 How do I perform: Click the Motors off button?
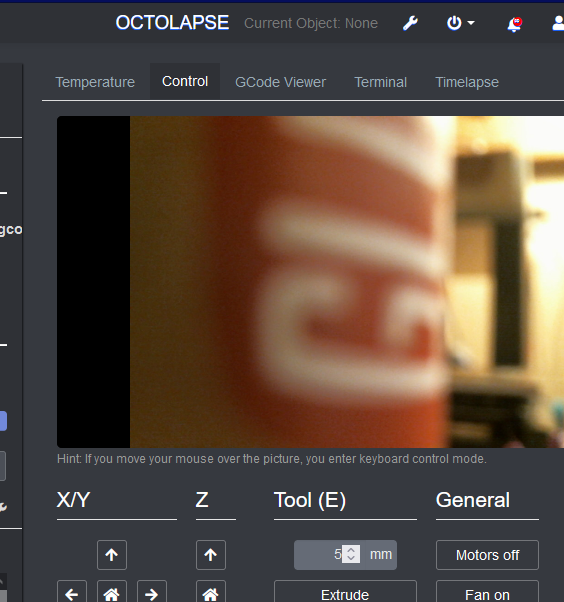click(487, 555)
